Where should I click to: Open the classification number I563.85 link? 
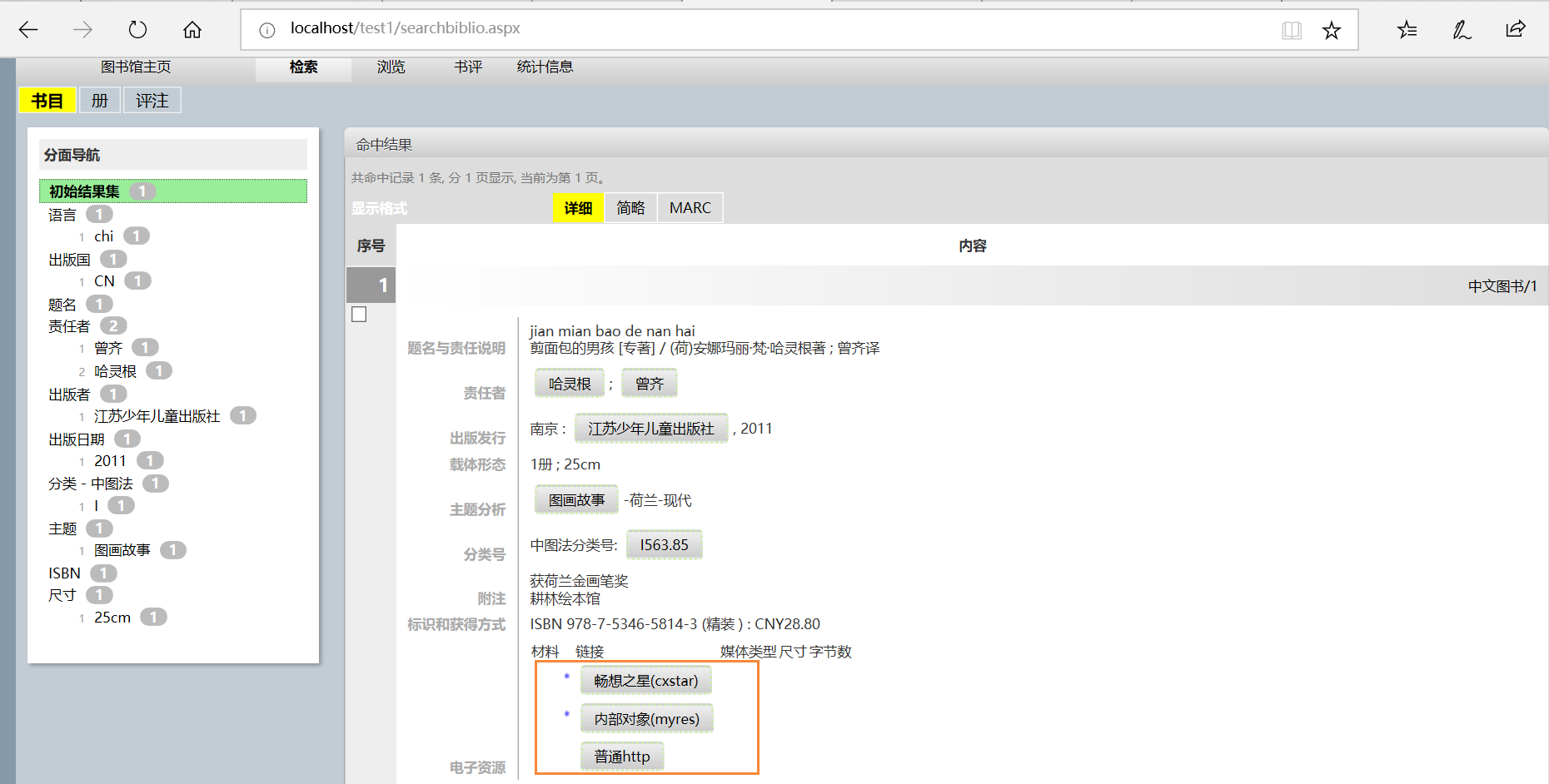664,544
